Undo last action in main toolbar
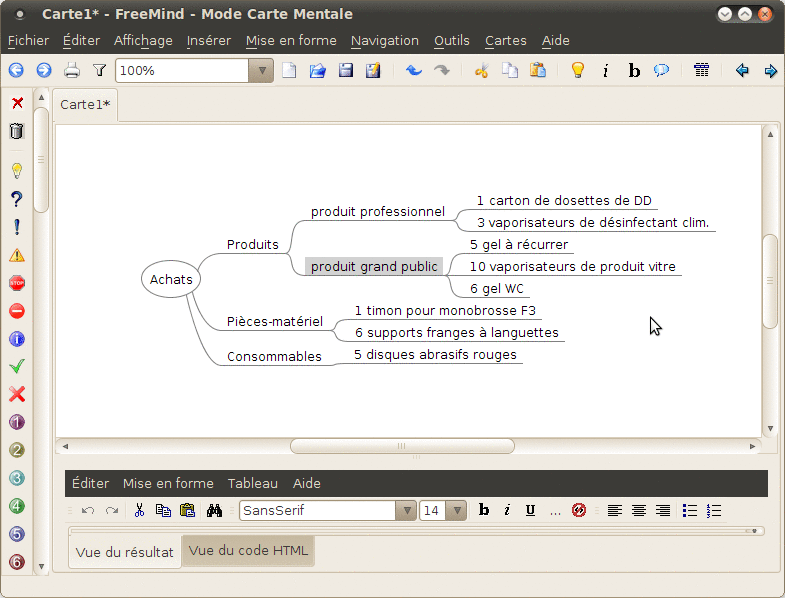The image size is (785, 598). coord(414,70)
